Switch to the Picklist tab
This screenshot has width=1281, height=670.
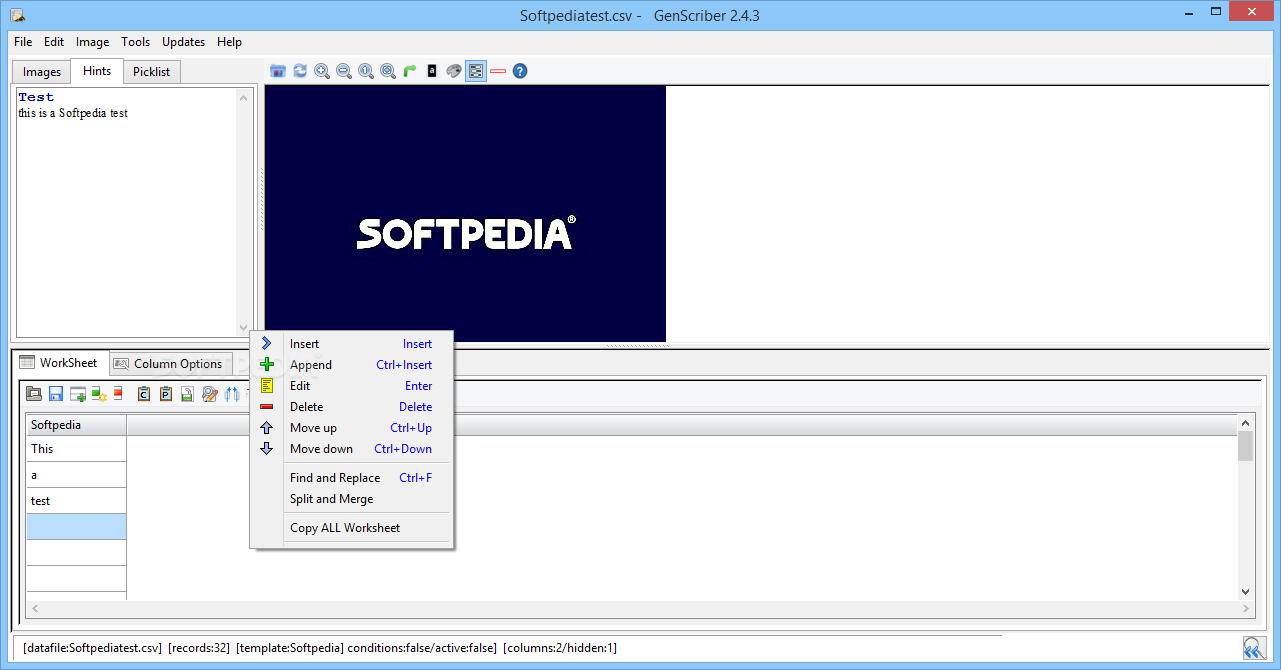pyautogui.click(x=152, y=72)
